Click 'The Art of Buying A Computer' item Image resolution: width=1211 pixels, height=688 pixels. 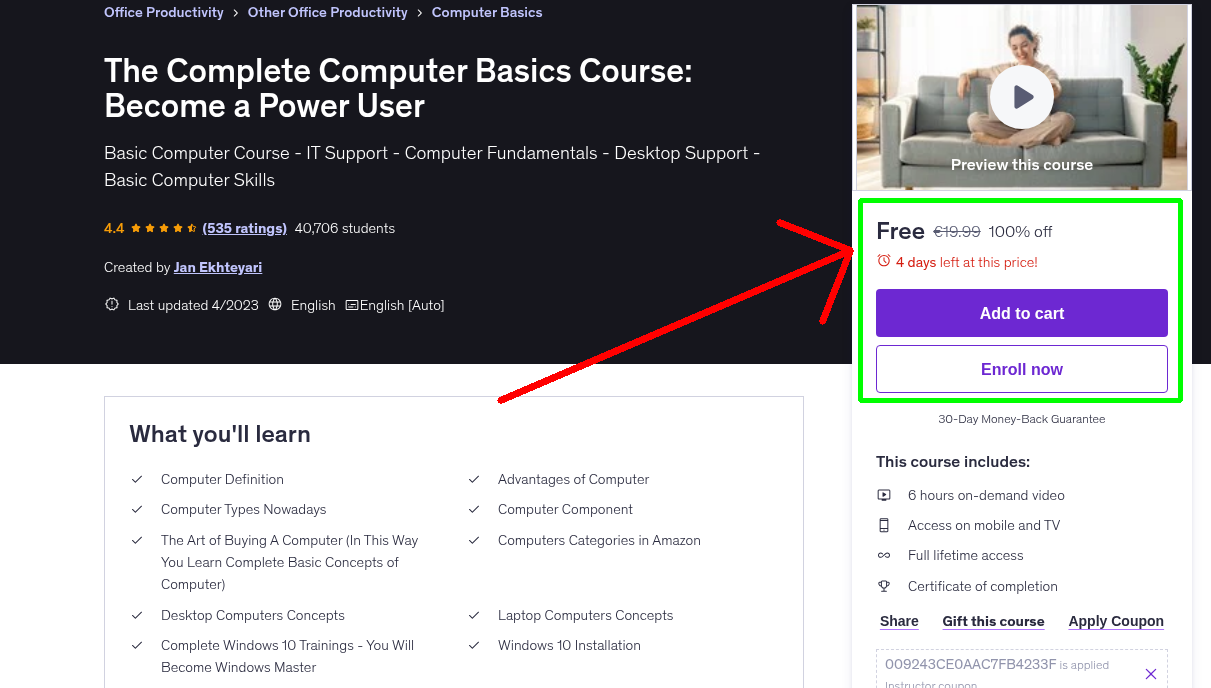[x=290, y=562]
